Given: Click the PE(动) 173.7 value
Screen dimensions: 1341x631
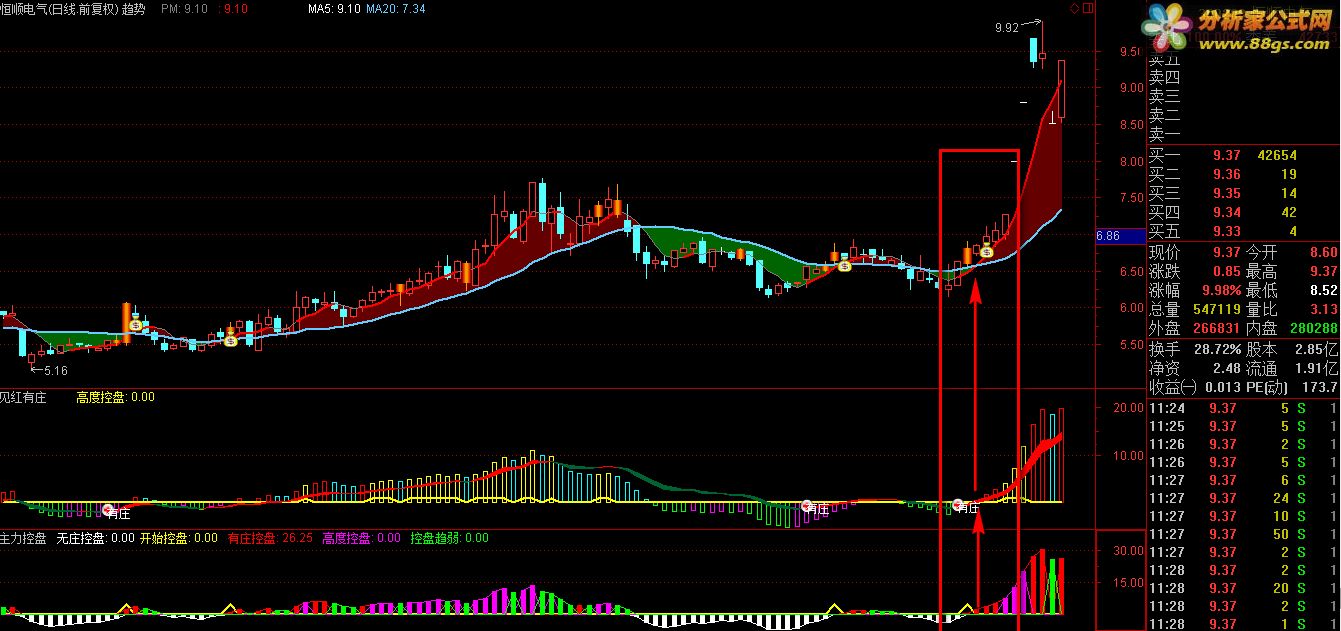Looking at the screenshot, I should coord(1321,388).
